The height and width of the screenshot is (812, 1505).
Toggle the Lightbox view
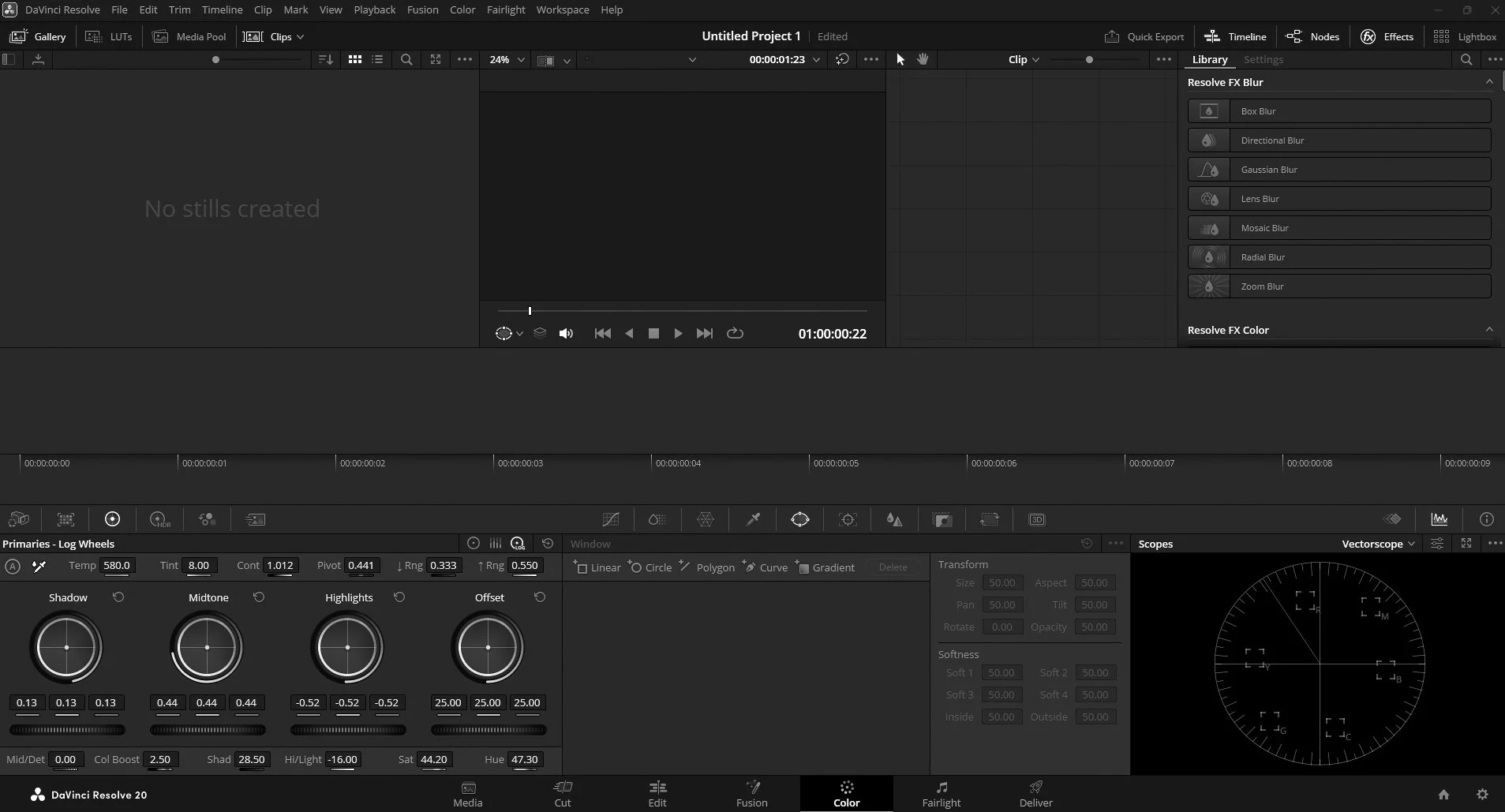(x=1465, y=36)
